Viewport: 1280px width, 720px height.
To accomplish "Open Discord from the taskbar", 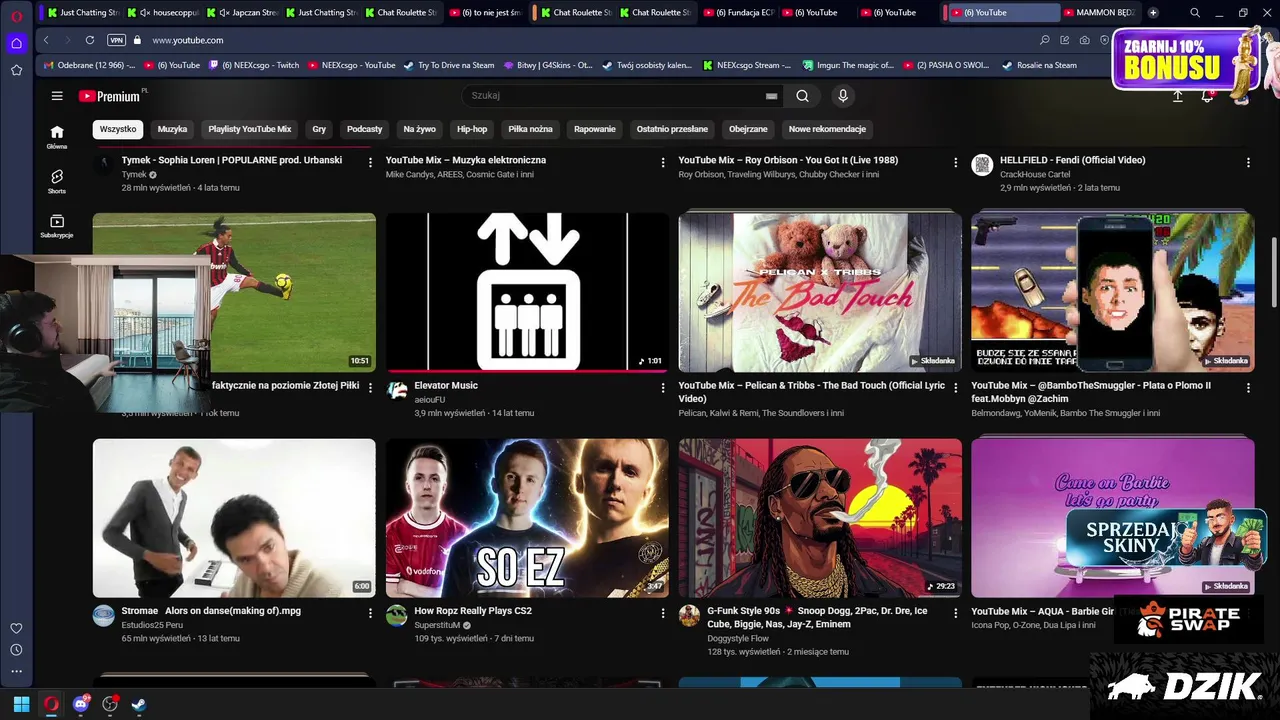I will (x=81, y=704).
